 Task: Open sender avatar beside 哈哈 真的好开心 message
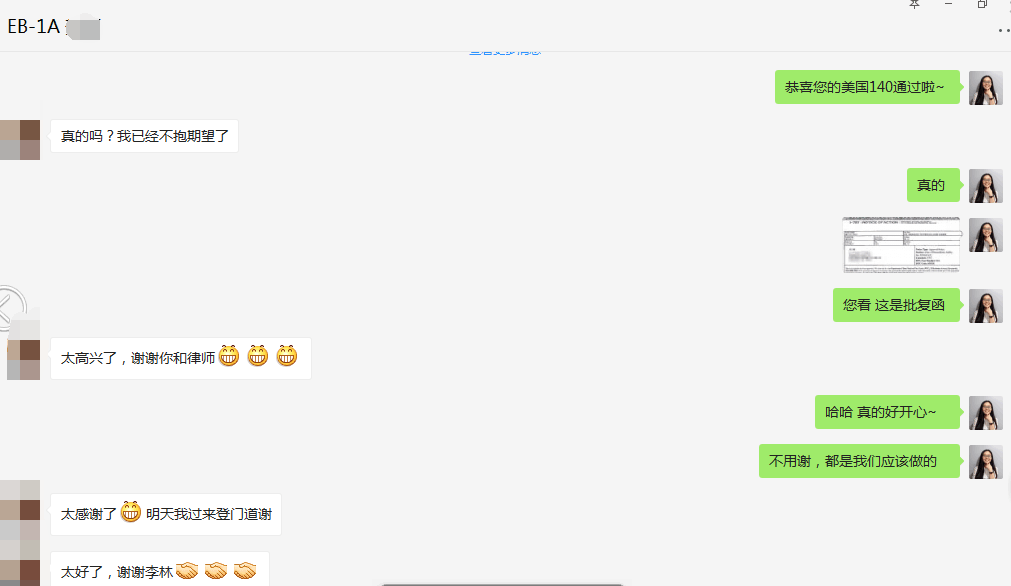click(x=985, y=413)
